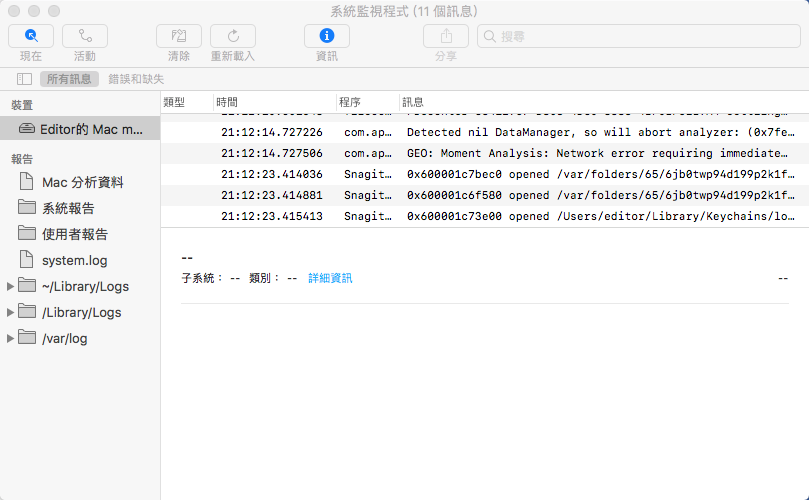
Task: Click the 清除 (Clear) toolbar icon
Action: 179,36
